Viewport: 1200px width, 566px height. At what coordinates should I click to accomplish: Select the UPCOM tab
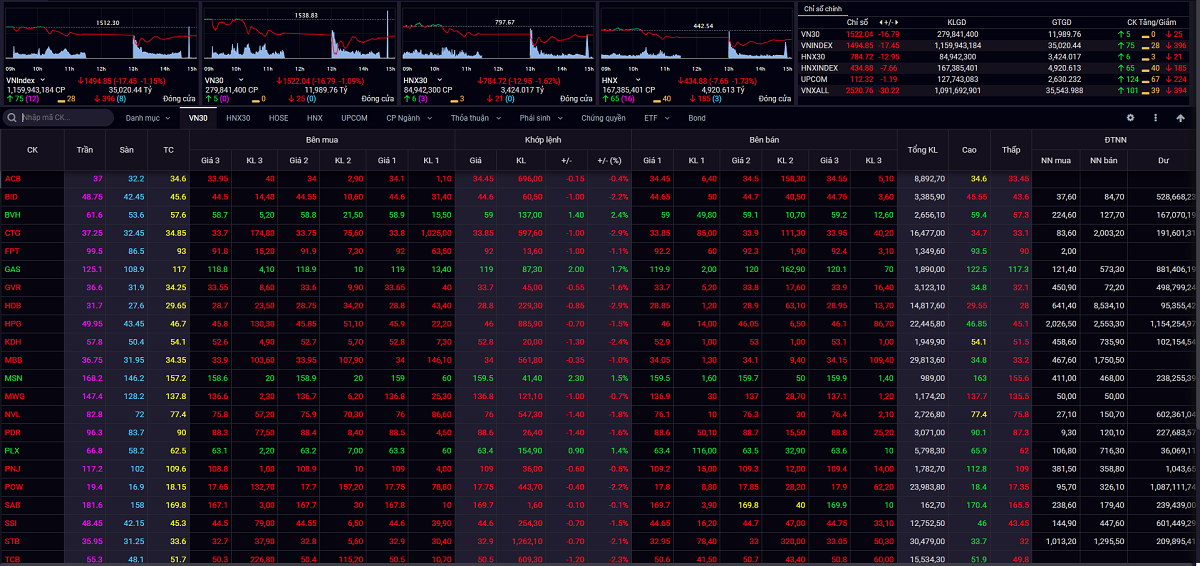(x=354, y=118)
